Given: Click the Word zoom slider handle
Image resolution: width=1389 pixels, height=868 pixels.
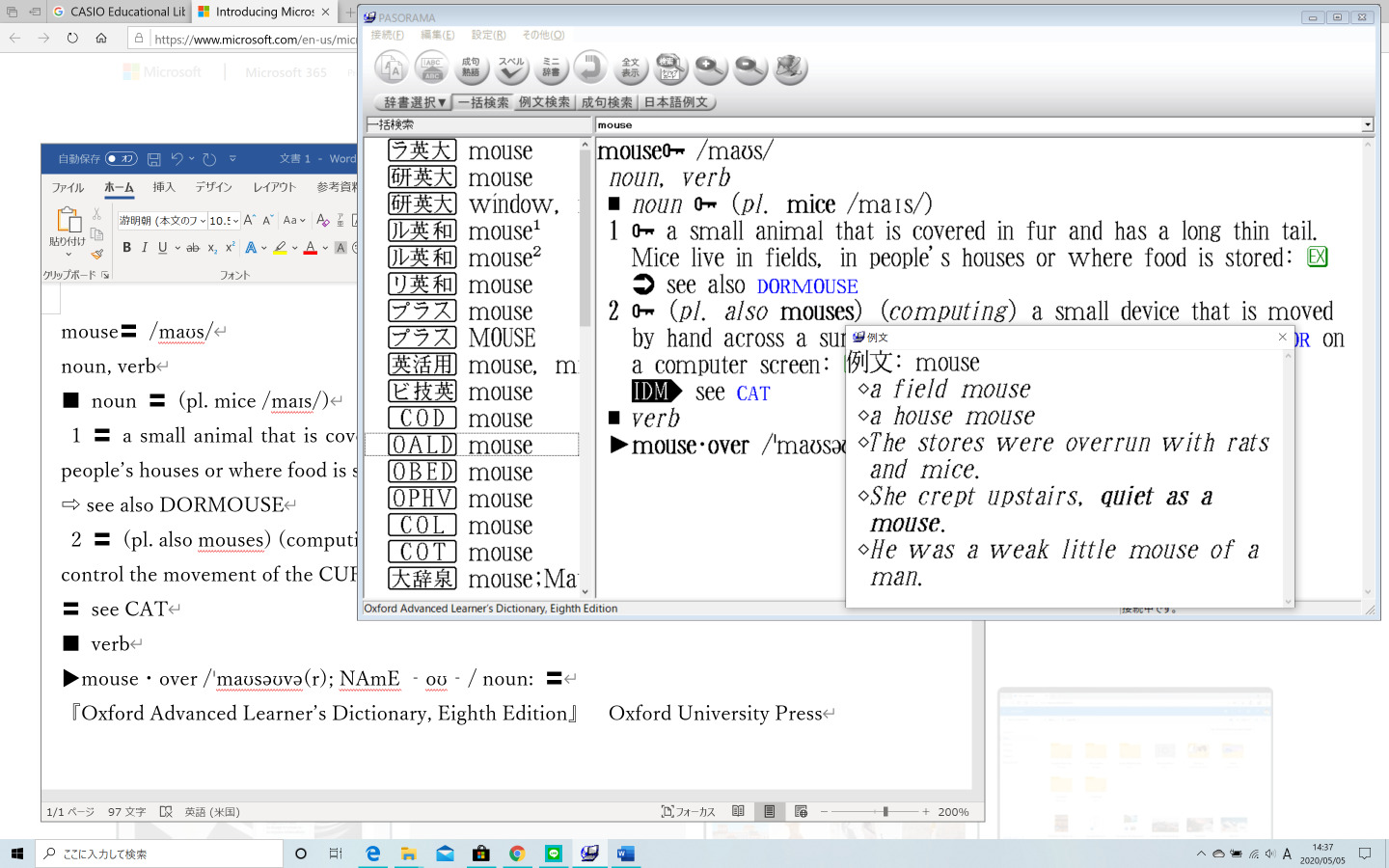Looking at the screenshot, I should [x=885, y=812].
